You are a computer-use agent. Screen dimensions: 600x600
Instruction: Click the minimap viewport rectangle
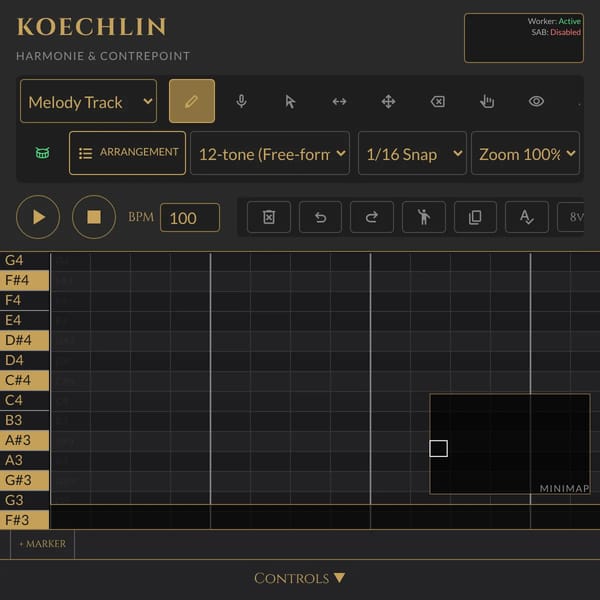tap(439, 448)
